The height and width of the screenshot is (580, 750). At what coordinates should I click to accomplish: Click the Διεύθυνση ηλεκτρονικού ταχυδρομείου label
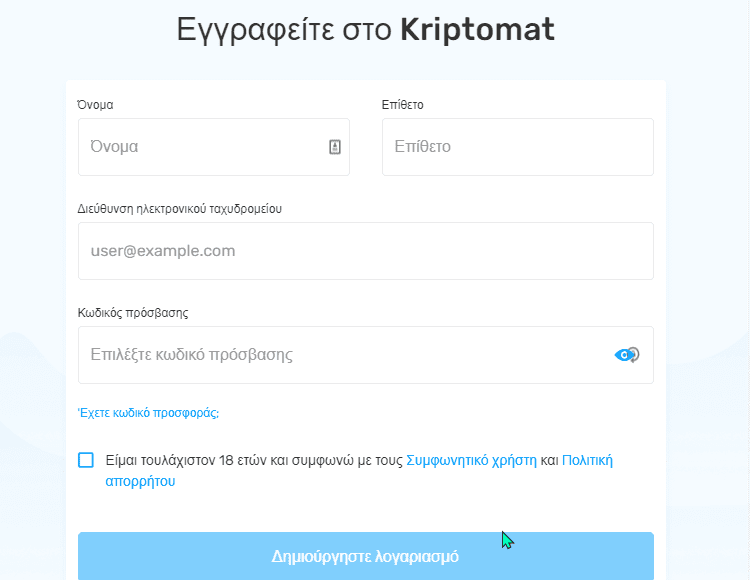(x=180, y=209)
